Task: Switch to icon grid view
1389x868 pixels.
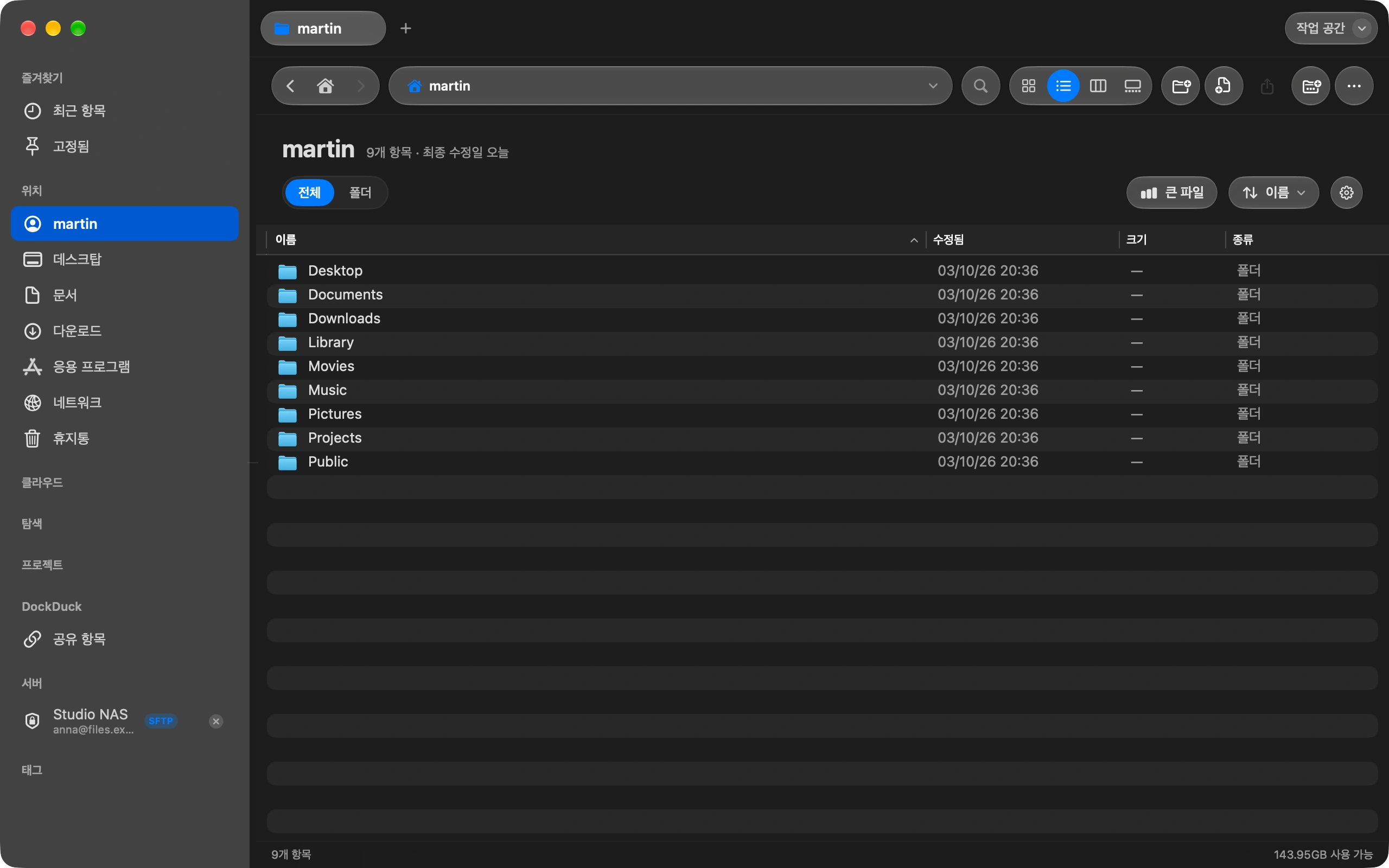Action: click(x=1029, y=86)
